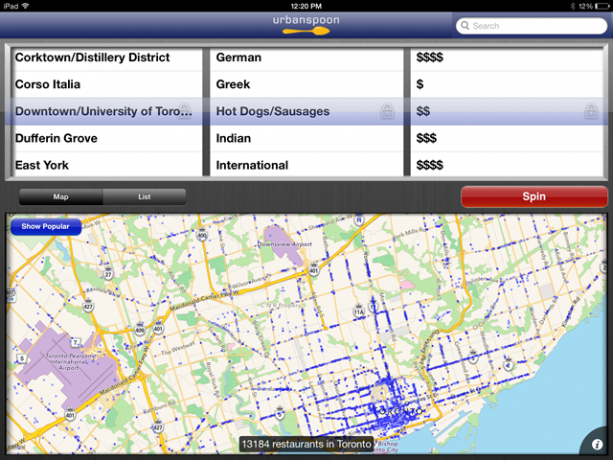
Task: Click the 12:20 PM clock in status bar
Action: [306, 6]
